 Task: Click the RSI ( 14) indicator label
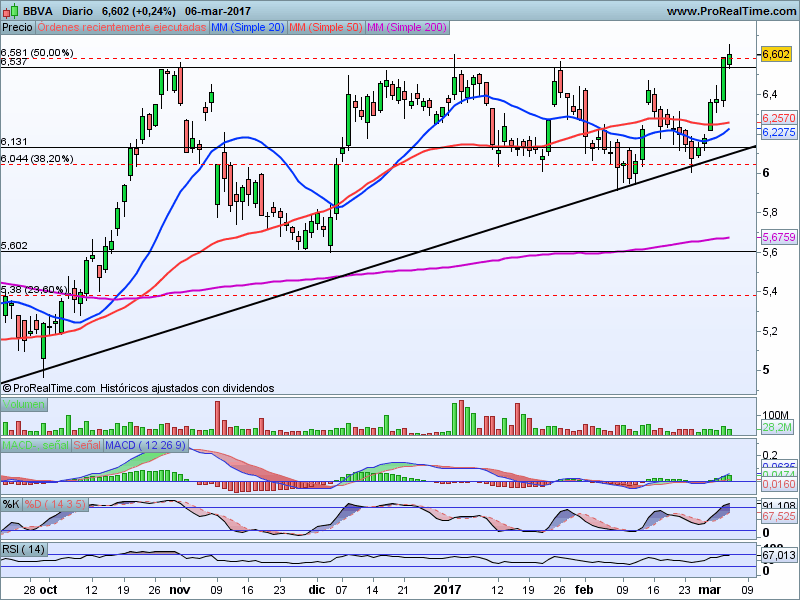[x=23, y=549]
